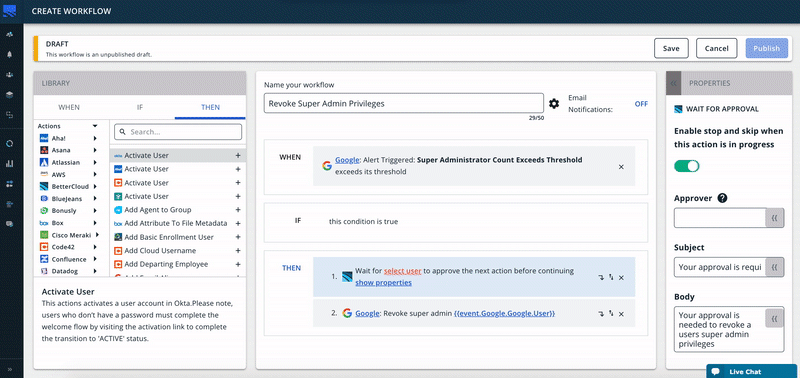Toggle enable stop and skip switch
Image resolution: width=800 pixels, height=378 pixels.
pos(686,166)
